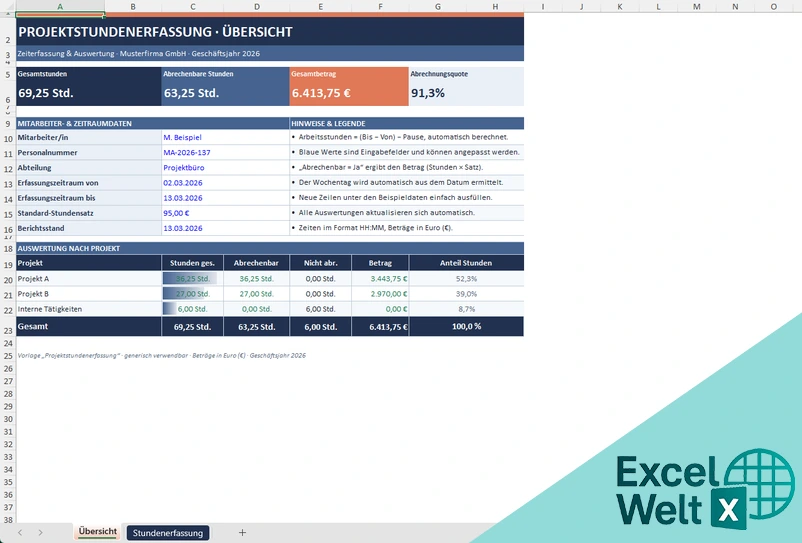
Task: Click Interne Tätigkeiten Anteil 8,7%
Action: point(466,309)
